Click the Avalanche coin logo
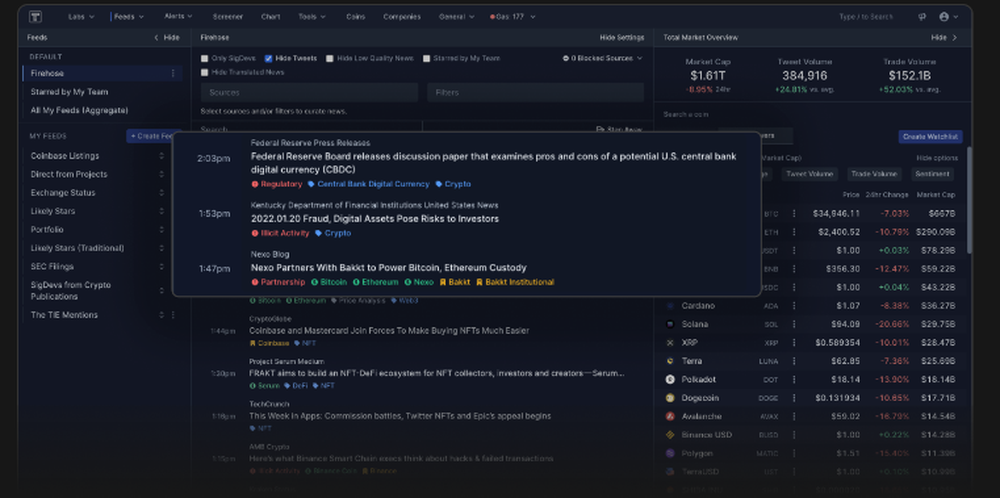This screenshot has width=1000, height=498. 670,416
